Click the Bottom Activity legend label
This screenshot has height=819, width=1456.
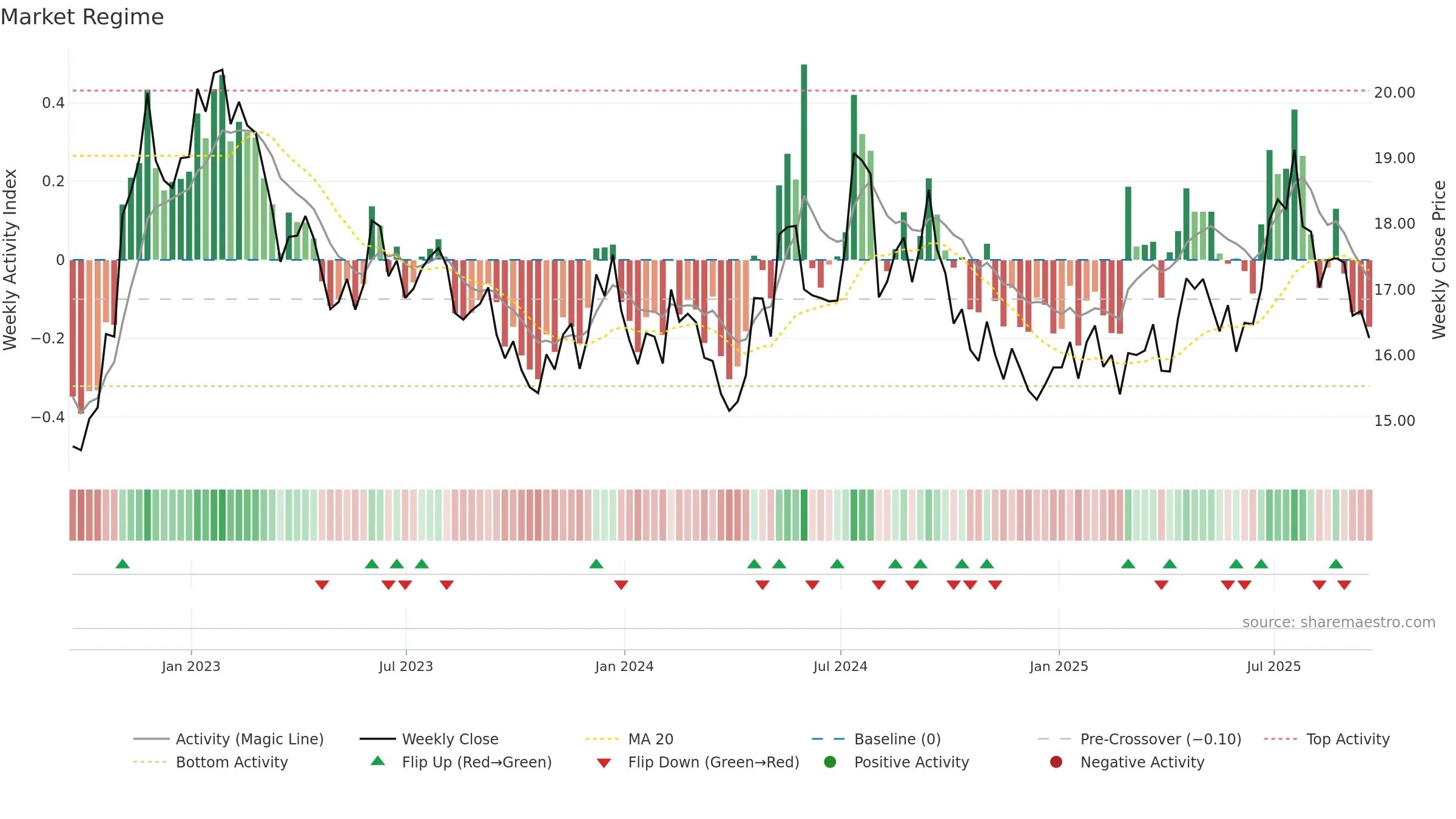click(x=232, y=762)
